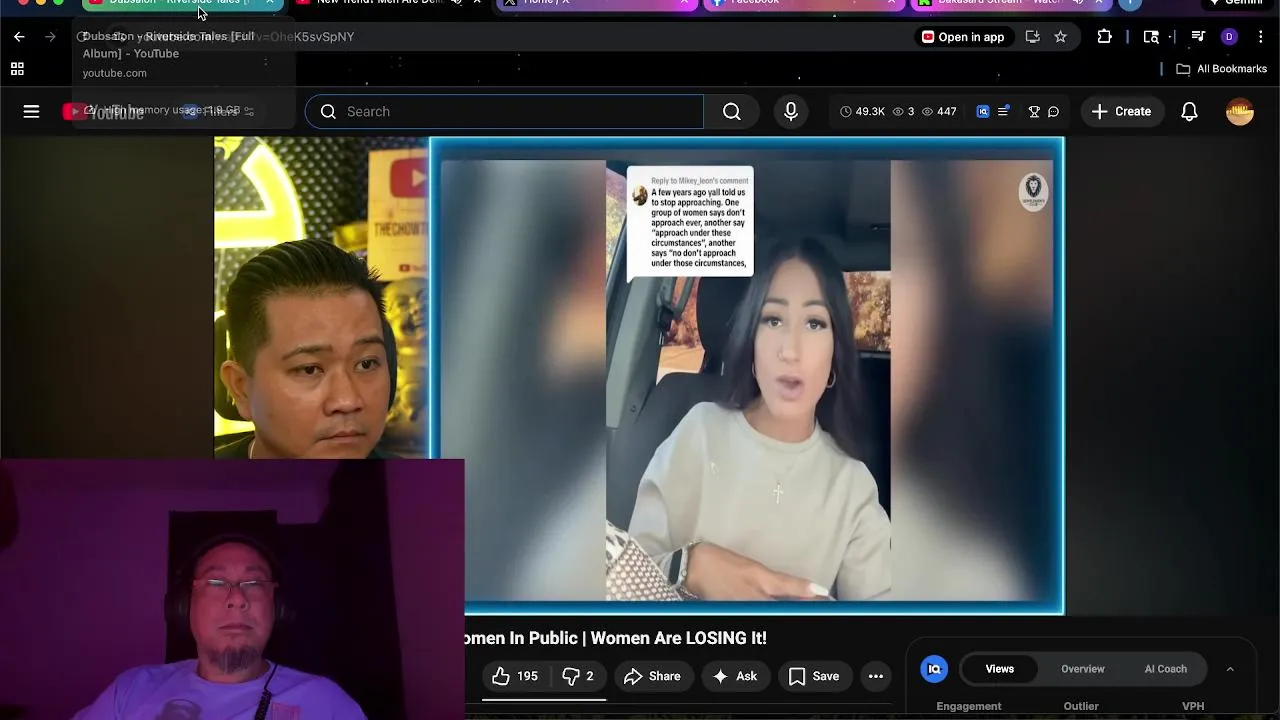The image size is (1280, 720).
Task: Click the YouTube search input field
Action: (505, 111)
